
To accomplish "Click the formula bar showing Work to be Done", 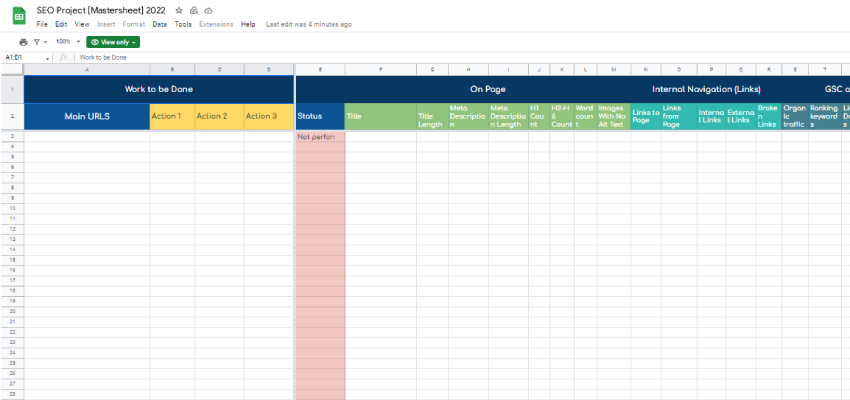I will pos(300,58).
